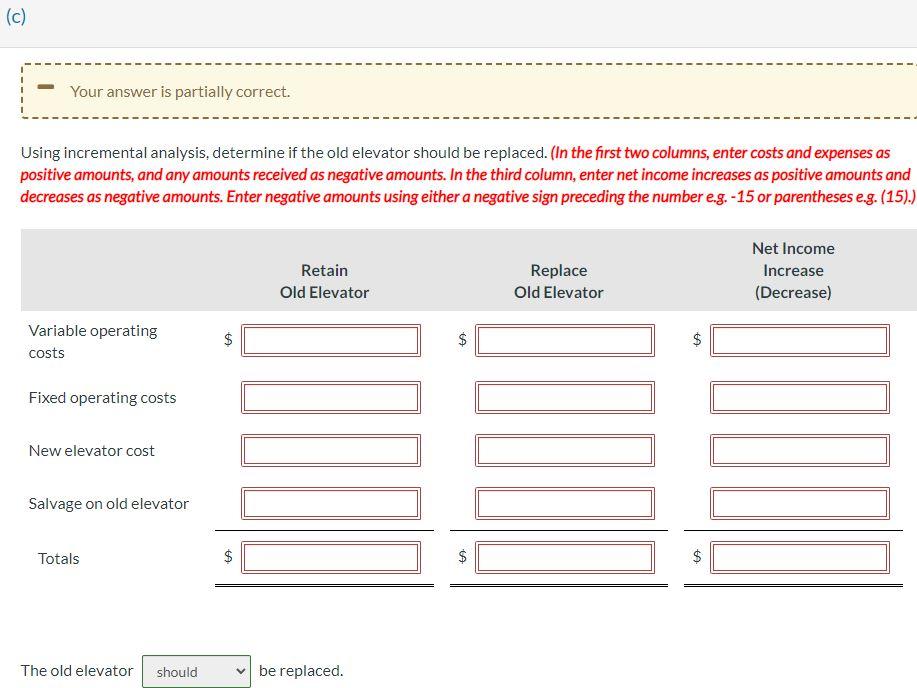Click the Variable operating costs Retain Old Elevator field
917x688 pixels.
click(333, 339)
